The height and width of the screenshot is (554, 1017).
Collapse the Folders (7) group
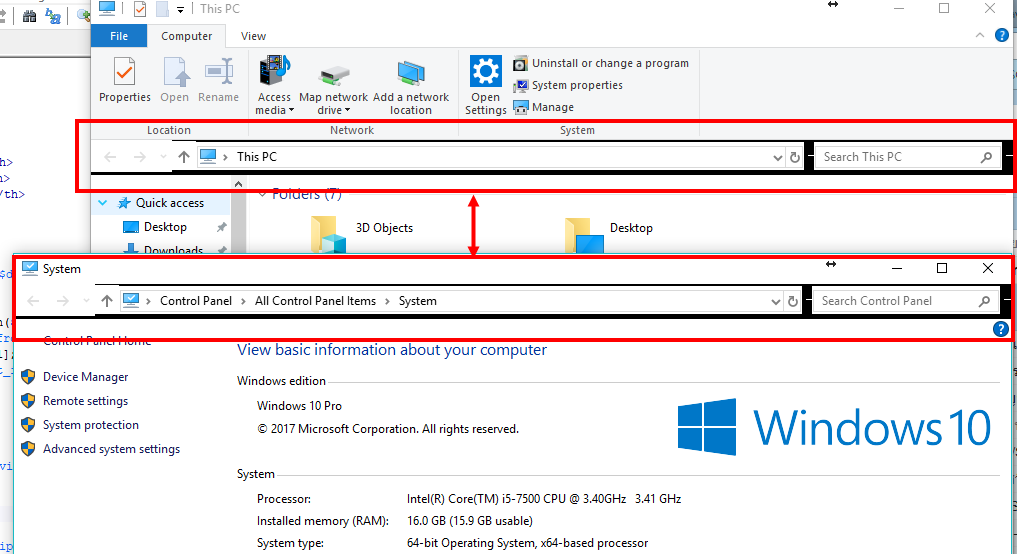point(262,194)
